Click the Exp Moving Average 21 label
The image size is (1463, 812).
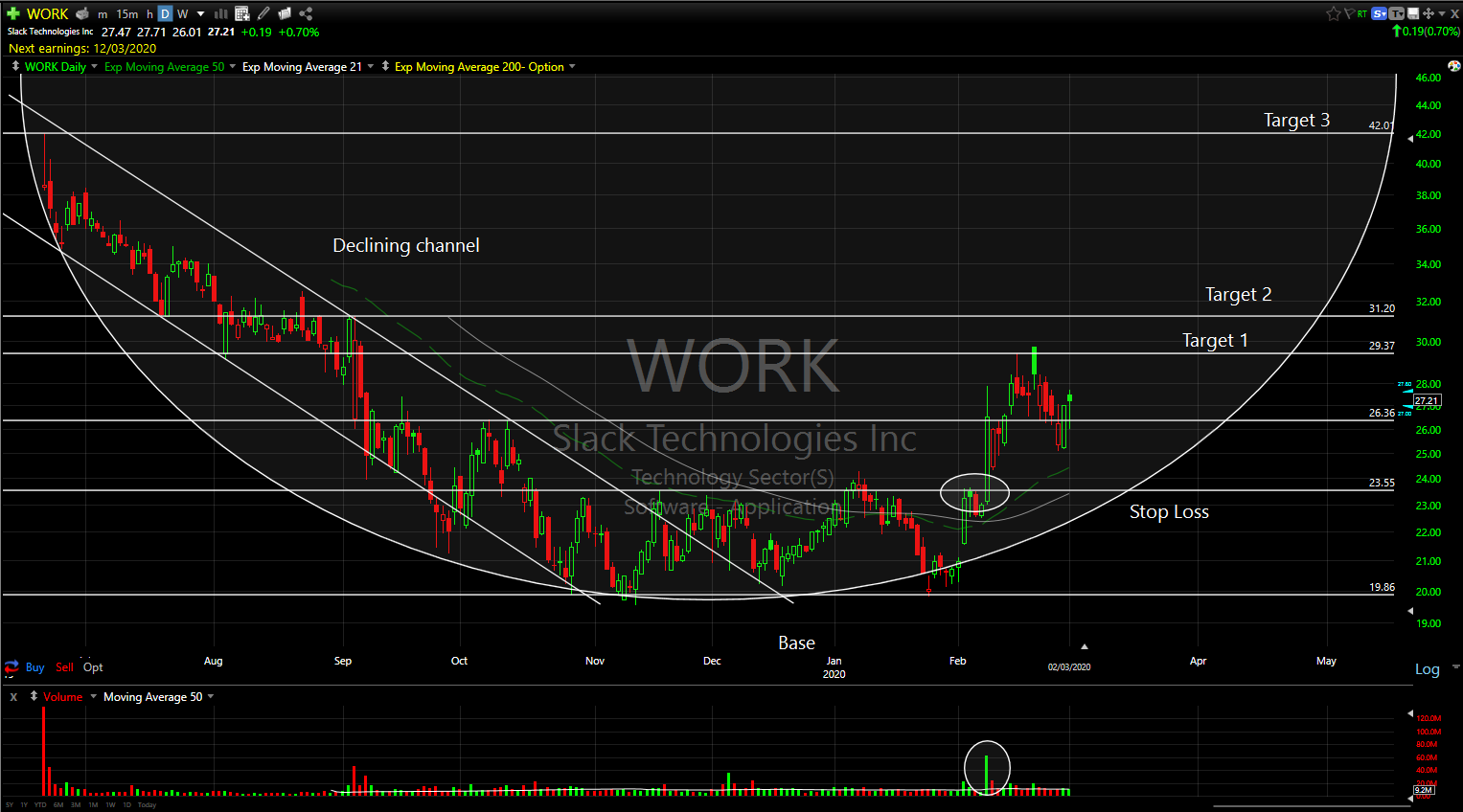302,66
